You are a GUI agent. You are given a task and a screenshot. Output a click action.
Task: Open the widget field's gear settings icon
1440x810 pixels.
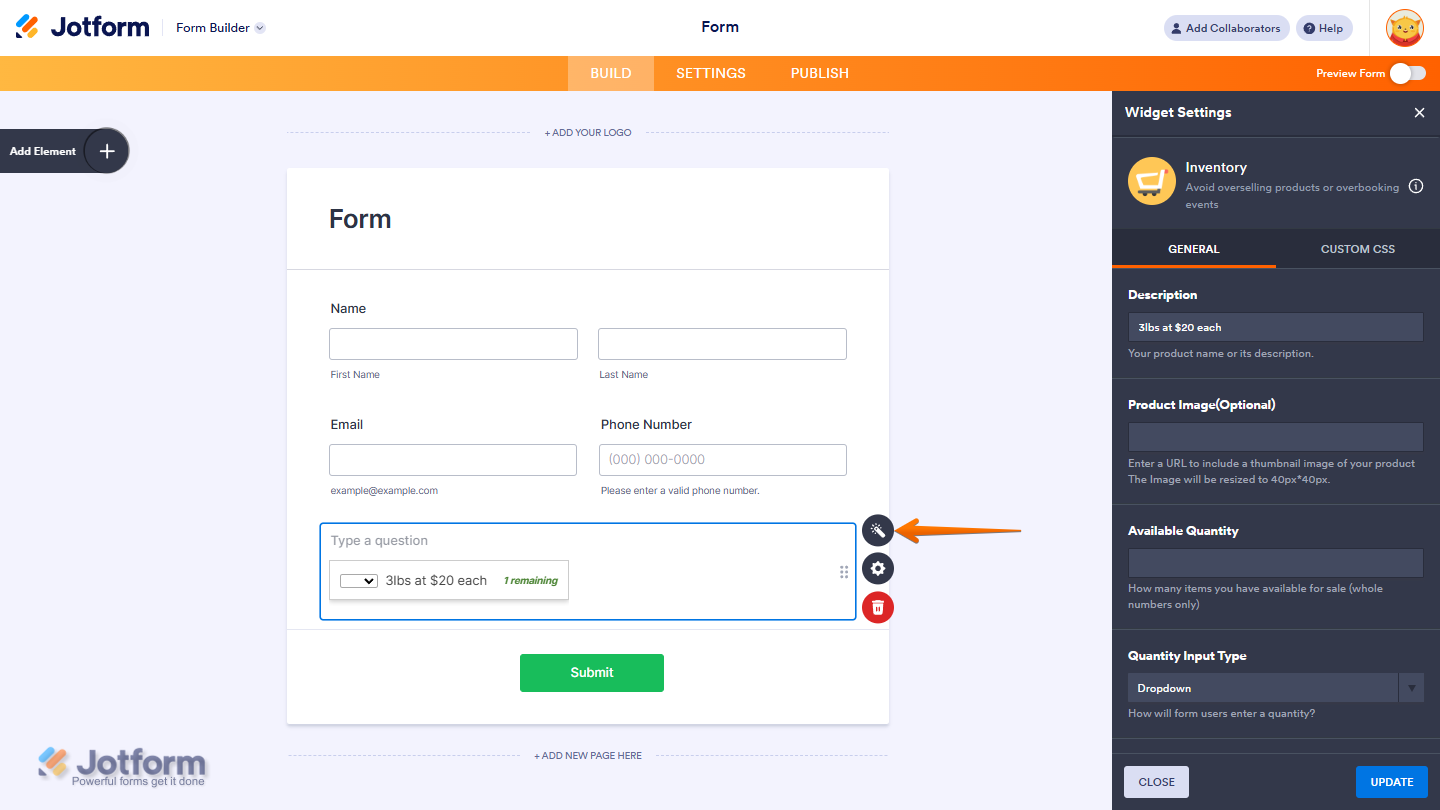(877, 568)
